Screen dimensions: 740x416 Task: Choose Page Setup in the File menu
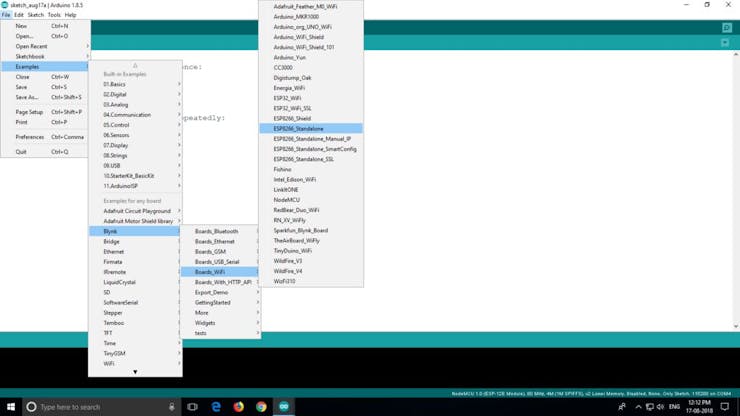[45, 112]
